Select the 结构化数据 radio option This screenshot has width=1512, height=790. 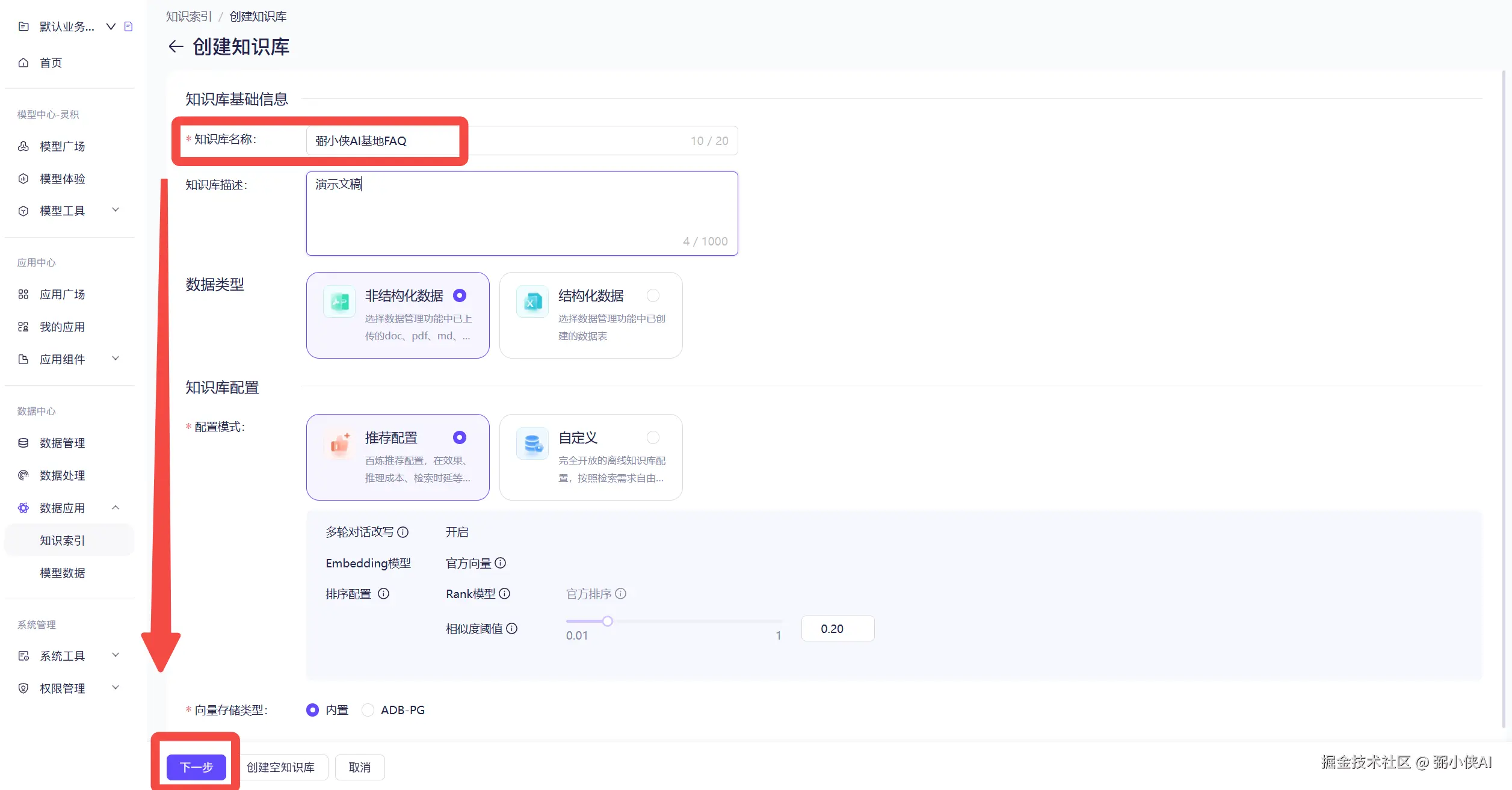[x=653, y=295]
